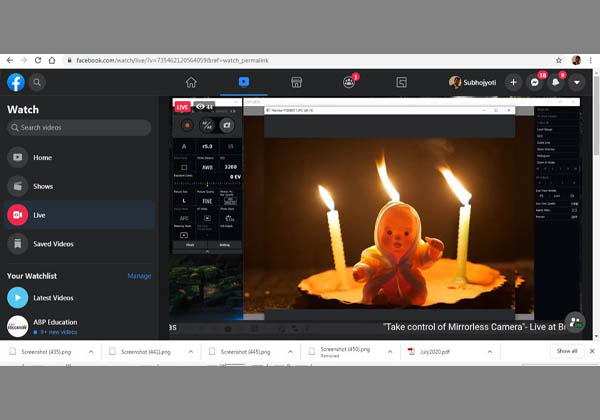The height and width of the screenshot is (420, 600).
Task: Focus the Search videos field
Action: [79, 127]
